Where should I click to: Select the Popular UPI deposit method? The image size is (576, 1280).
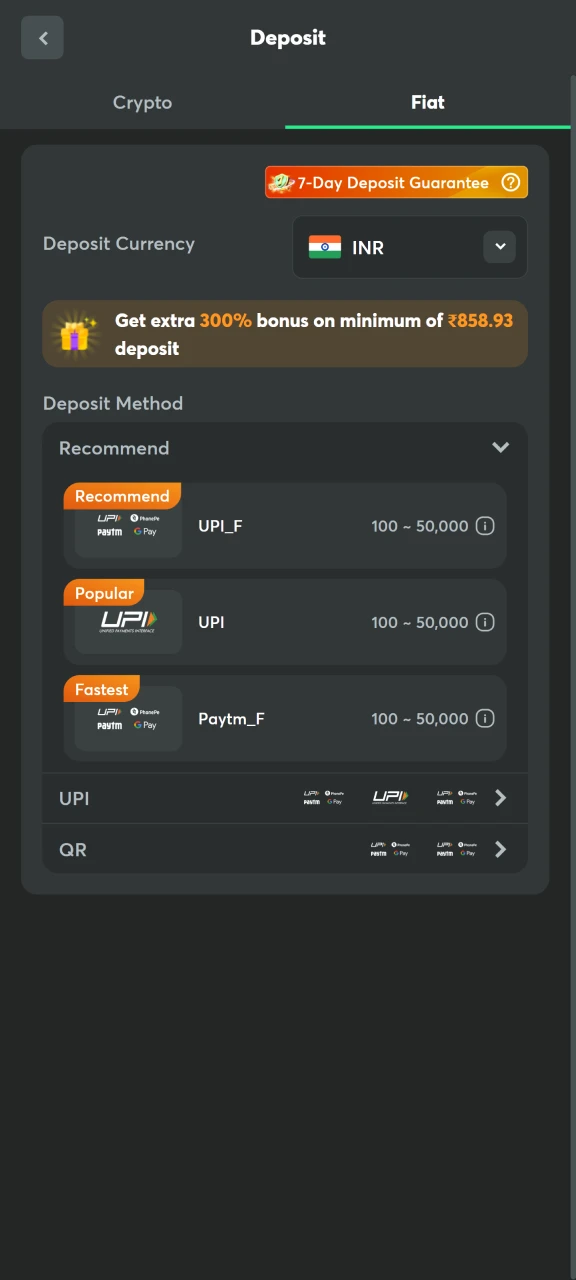coord(285,622)
